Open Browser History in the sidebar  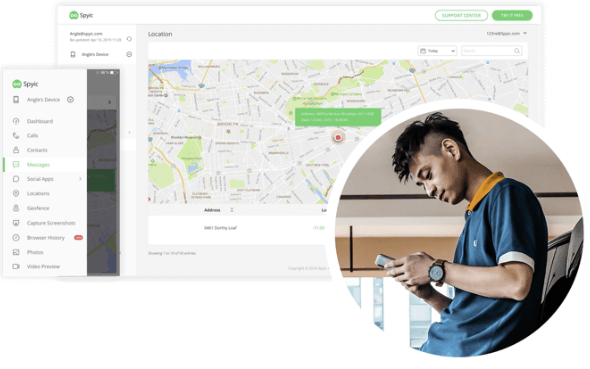pos(46,238)
